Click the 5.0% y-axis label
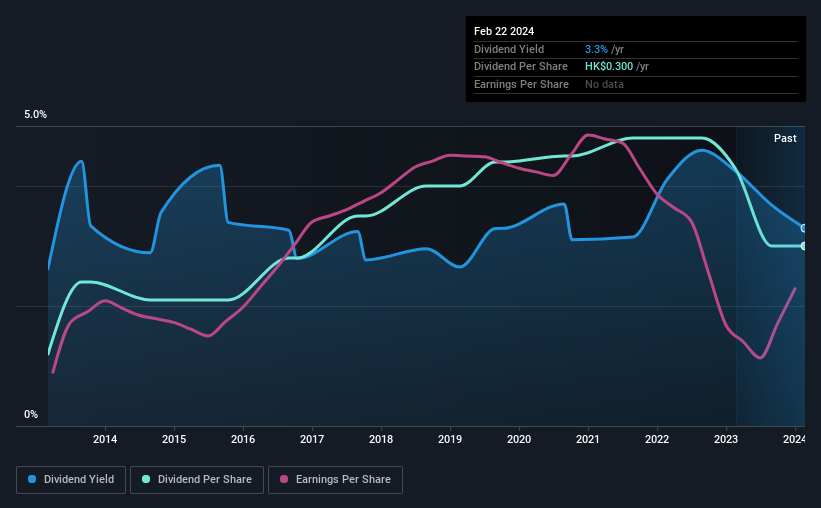 click(35, 115)
